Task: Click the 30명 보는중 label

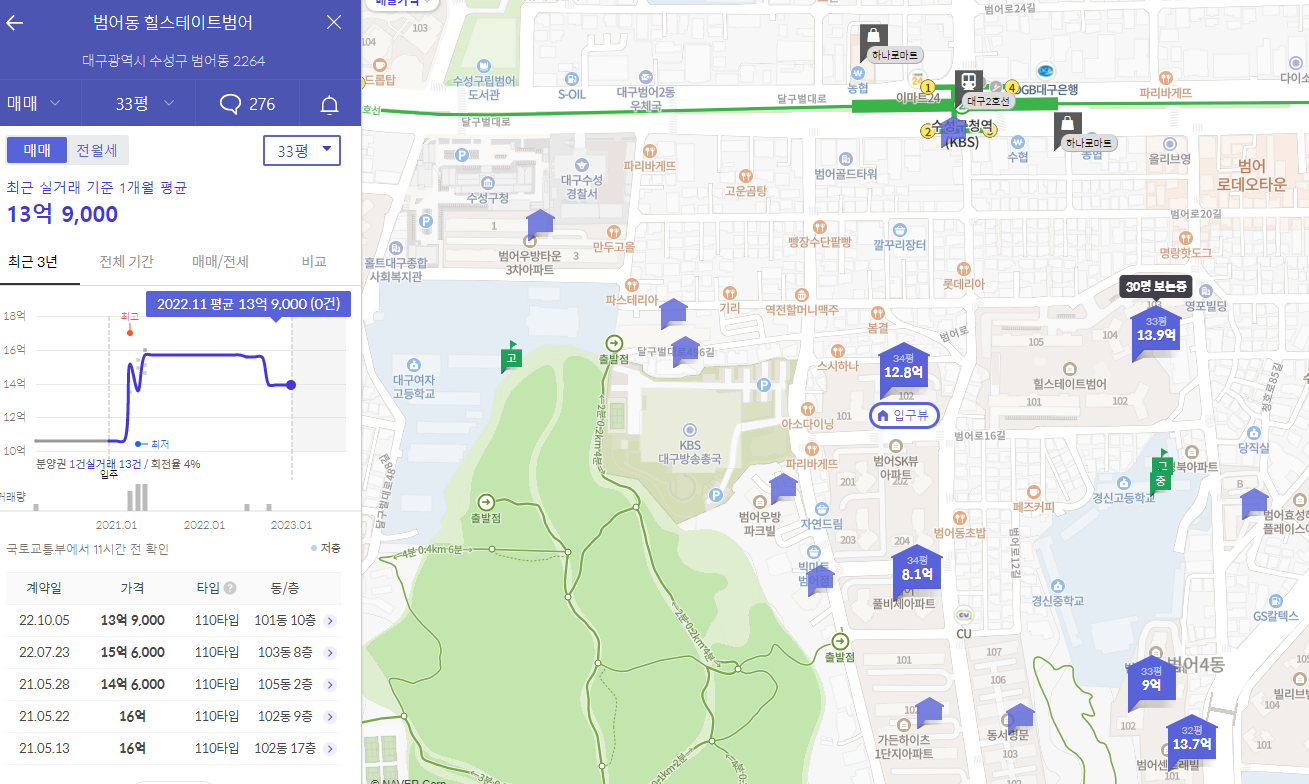Action: click(1155, 287)
